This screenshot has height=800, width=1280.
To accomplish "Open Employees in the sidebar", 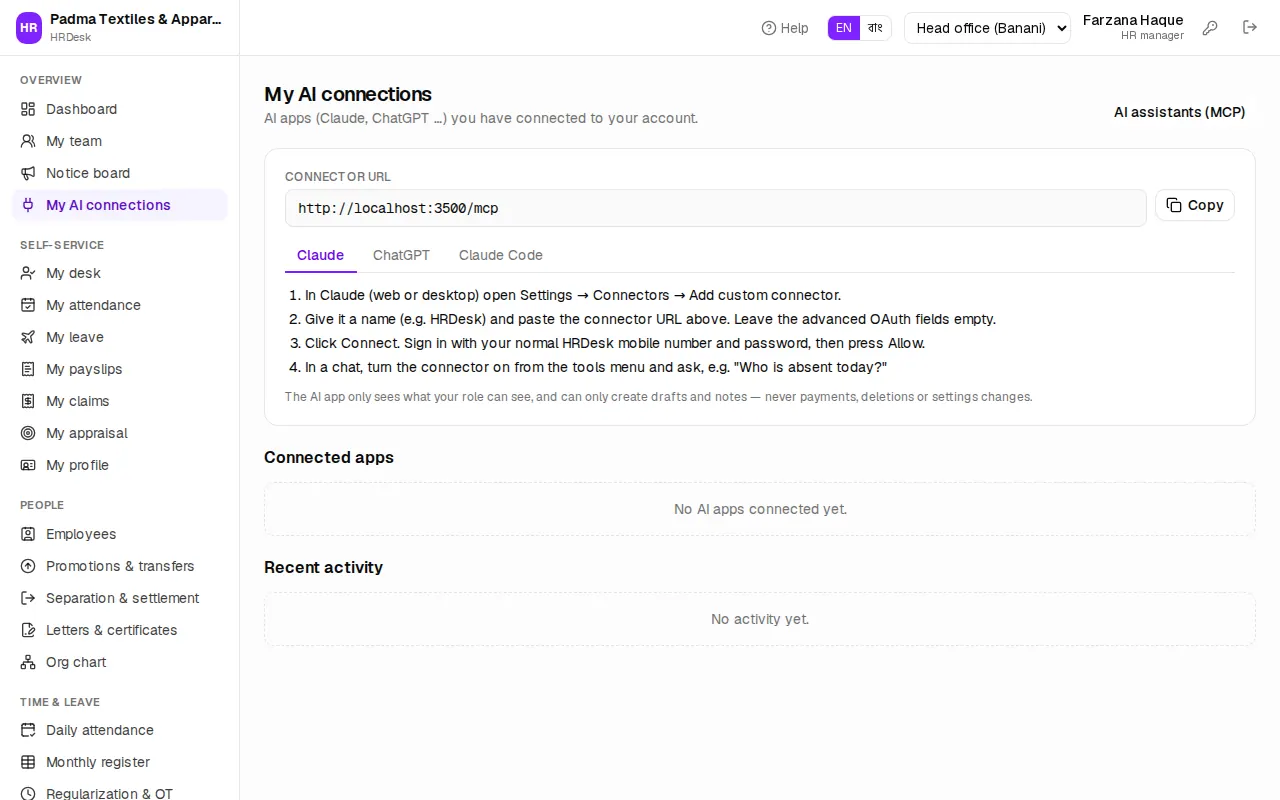I will (120, 534).
